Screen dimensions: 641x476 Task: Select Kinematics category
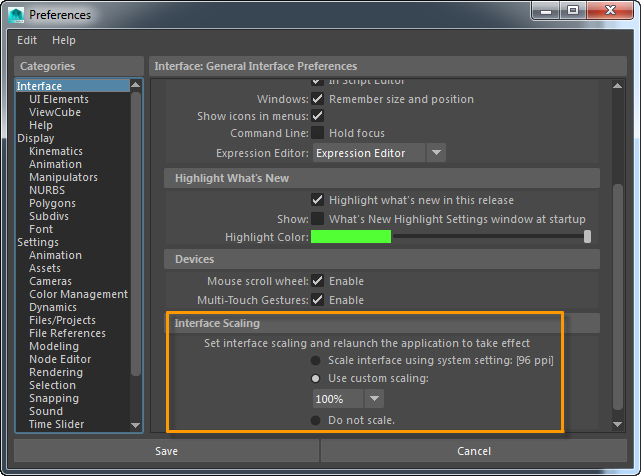click(56, 151)
